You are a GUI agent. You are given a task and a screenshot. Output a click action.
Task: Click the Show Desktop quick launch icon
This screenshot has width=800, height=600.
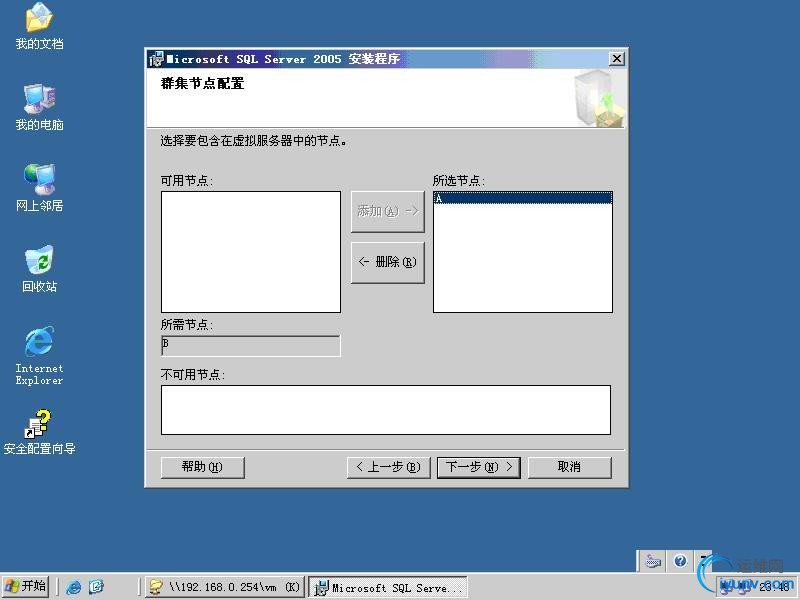[x=96, y=587]
